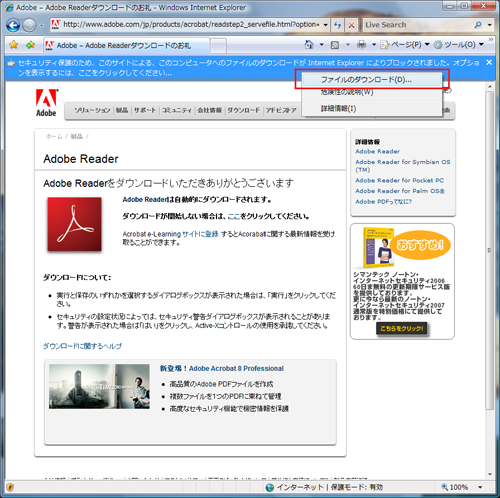Open the ページ(P) menu

click(405, 45)
